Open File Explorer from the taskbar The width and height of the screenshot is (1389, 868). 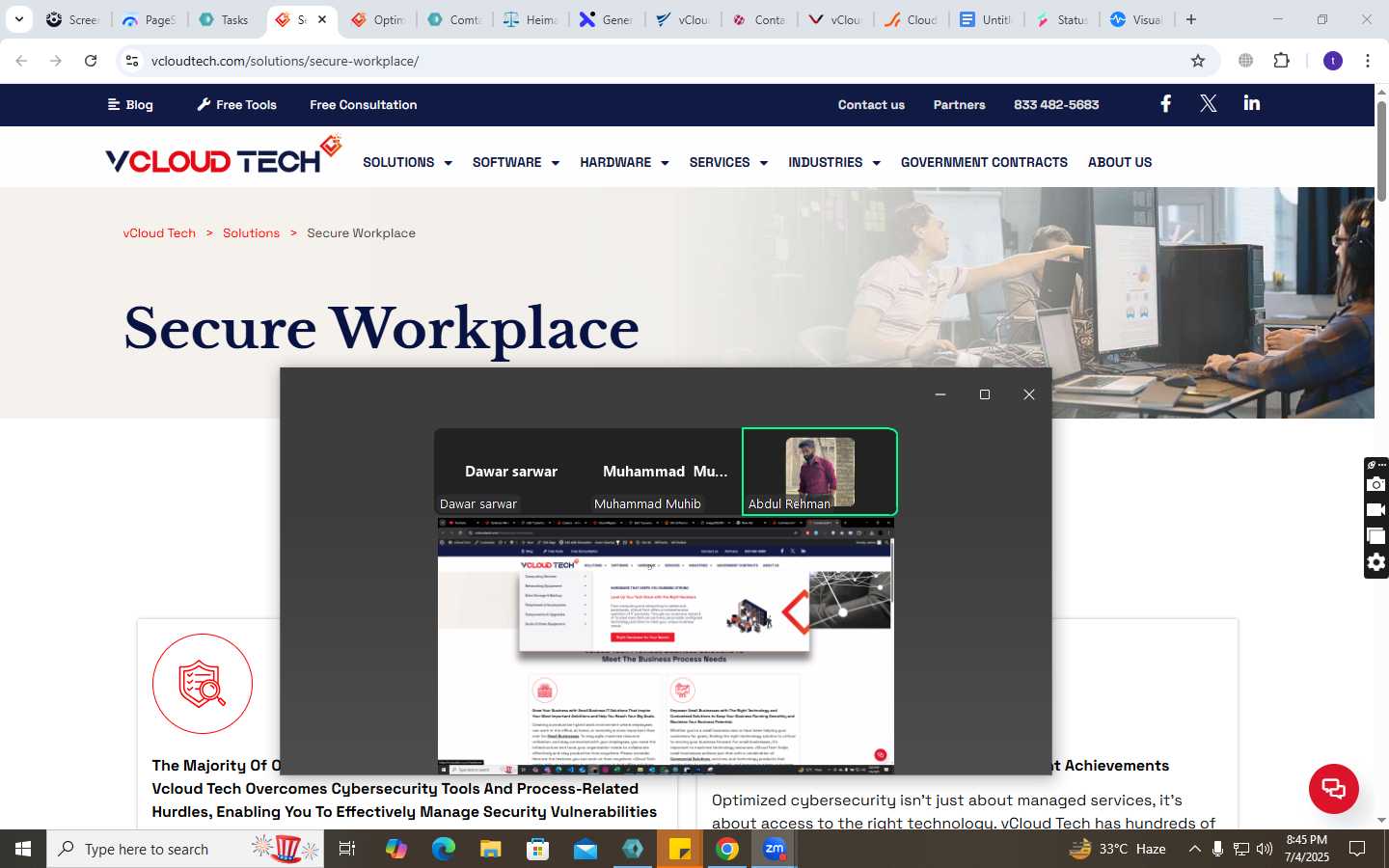[x=490, y=849]
